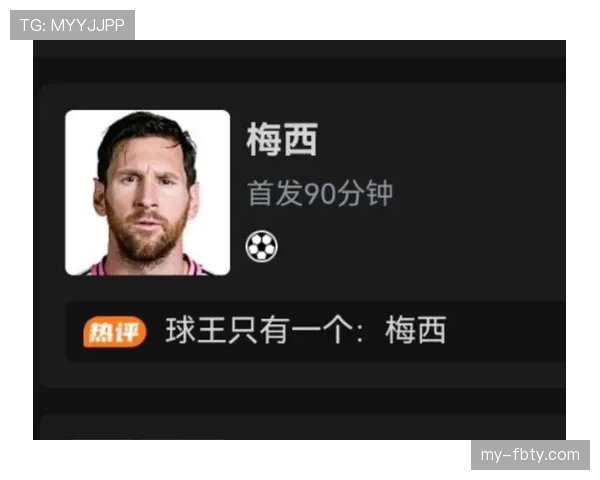This screenshot has width=600, height=480.
Task: Click the TG: MYYJJPP watermark label
Action: 72,25
